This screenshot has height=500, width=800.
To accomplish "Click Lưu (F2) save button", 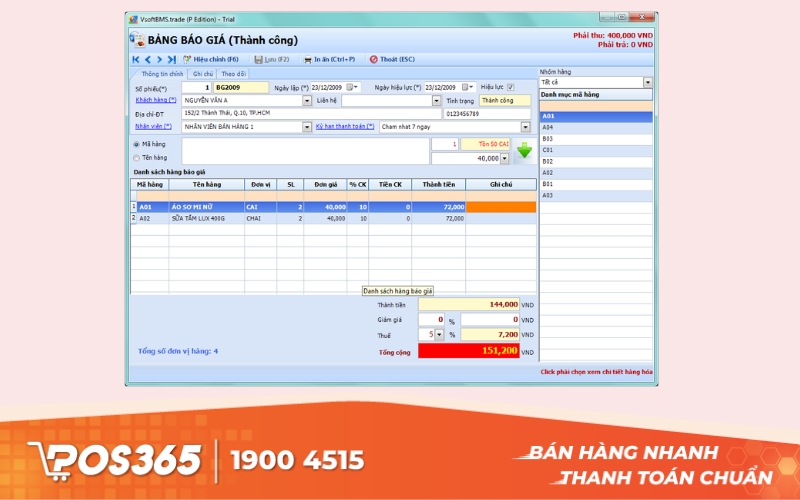I will click(272, 60).
